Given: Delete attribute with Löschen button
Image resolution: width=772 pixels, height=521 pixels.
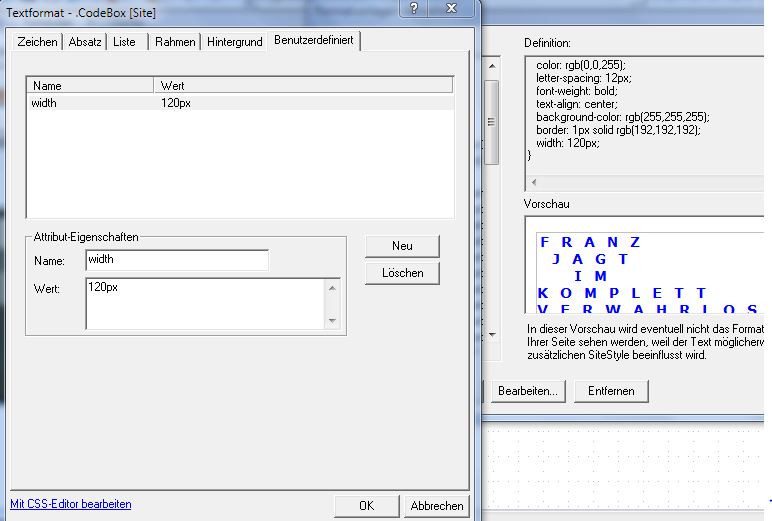Looking at the screenshot, I should coord(402,273).
